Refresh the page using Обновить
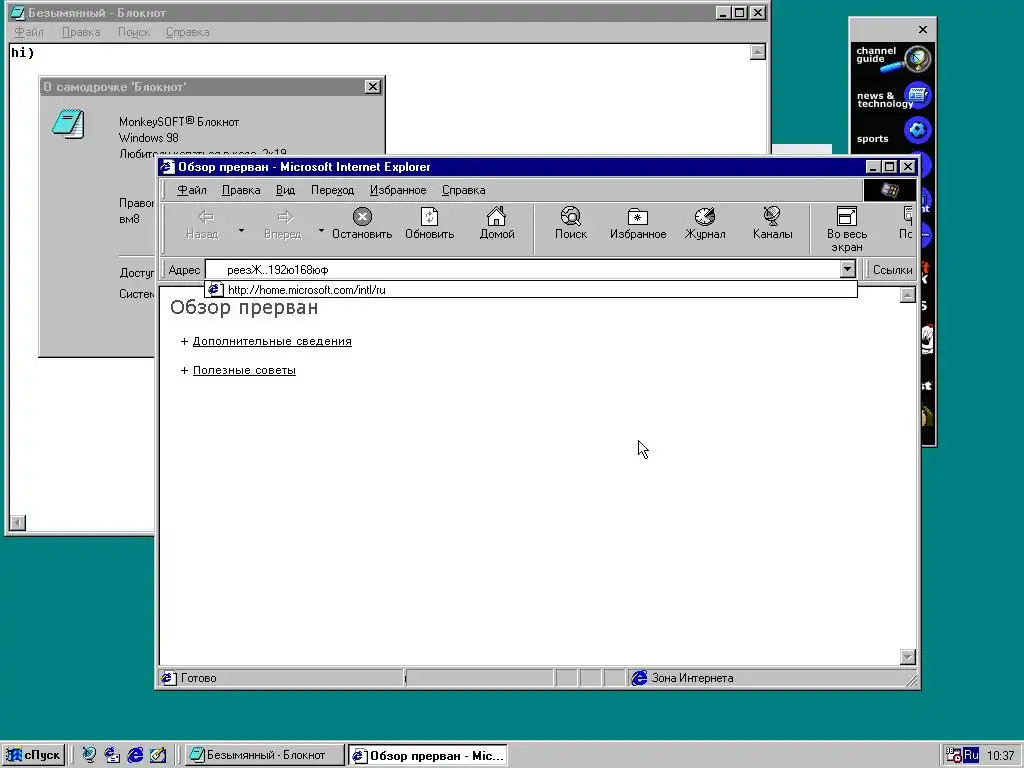The width and height of the screenshot is (1024, 768). [x=429, y=224]
